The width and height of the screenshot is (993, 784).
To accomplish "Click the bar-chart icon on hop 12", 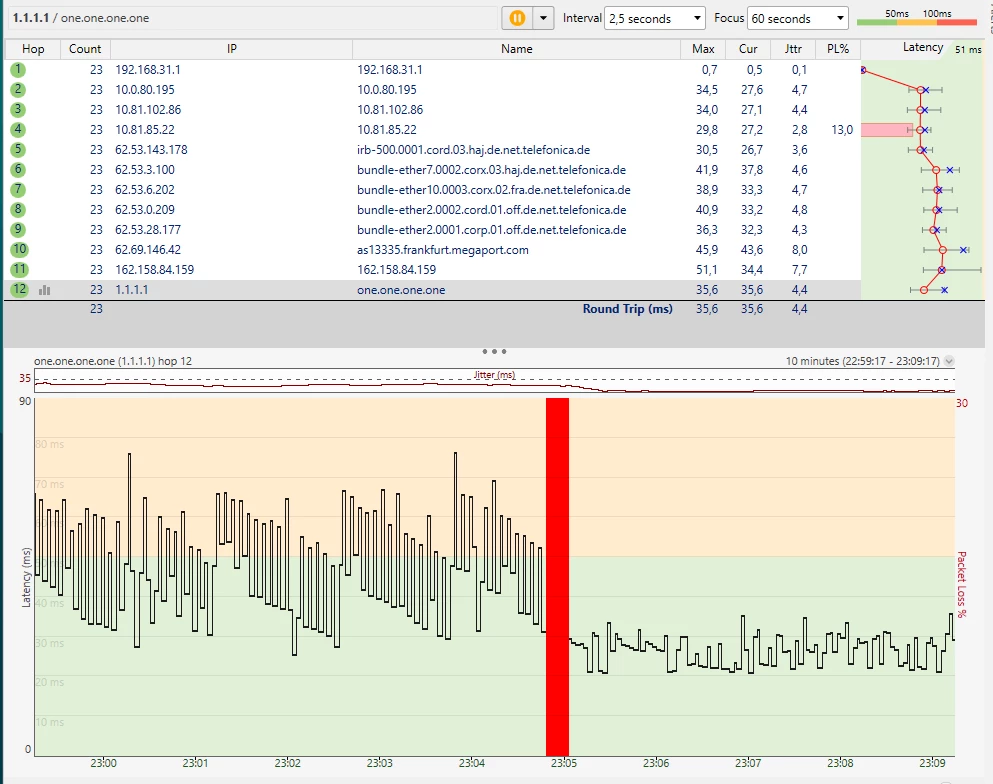I will tap(44, 290).
